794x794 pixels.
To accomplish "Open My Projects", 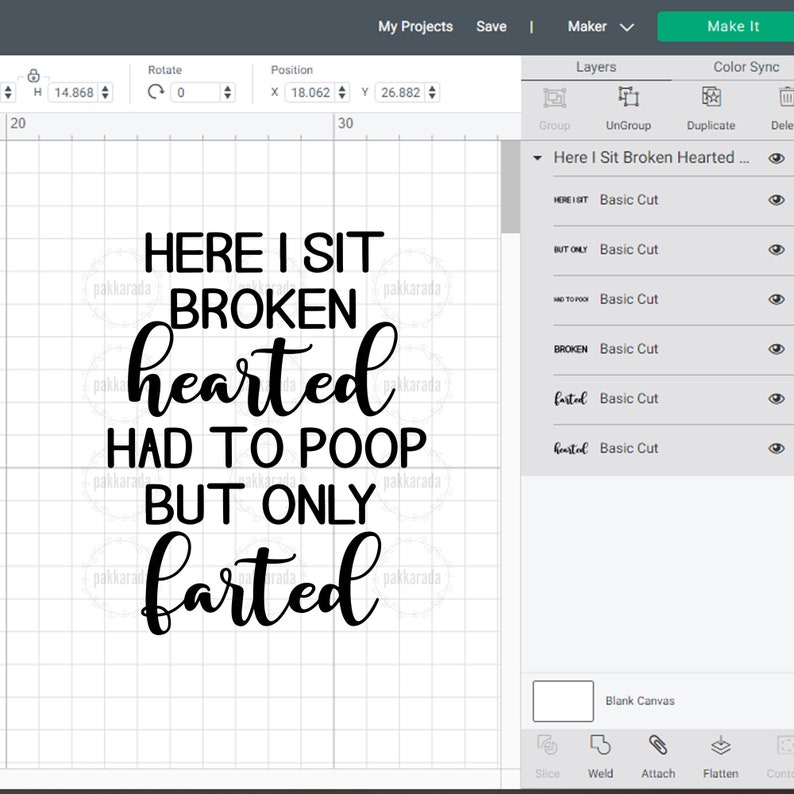I will (x=415, y=26).
